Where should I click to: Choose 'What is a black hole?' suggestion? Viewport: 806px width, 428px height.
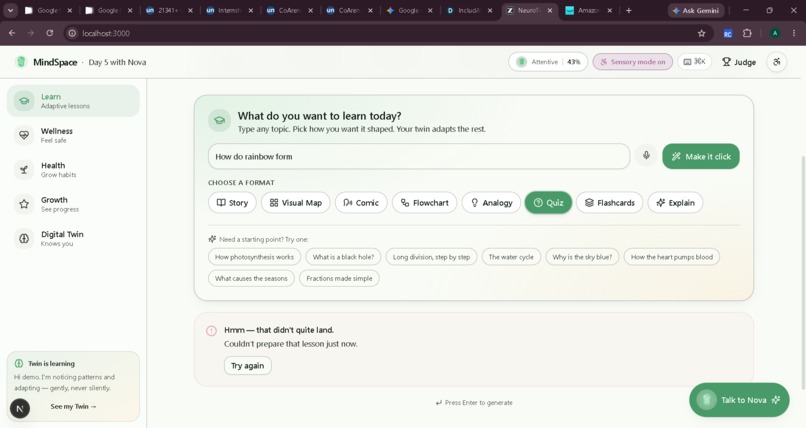coord(343,257)
